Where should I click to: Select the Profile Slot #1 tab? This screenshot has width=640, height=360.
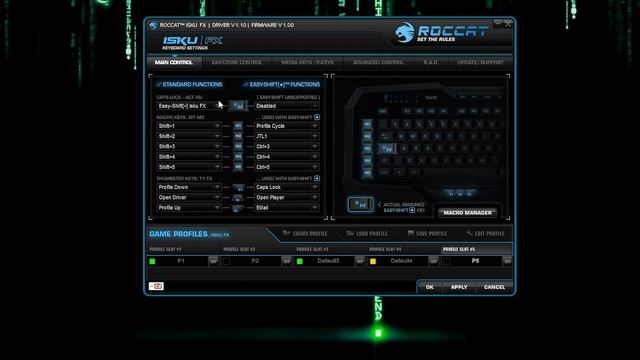click(x=165, y=249)
